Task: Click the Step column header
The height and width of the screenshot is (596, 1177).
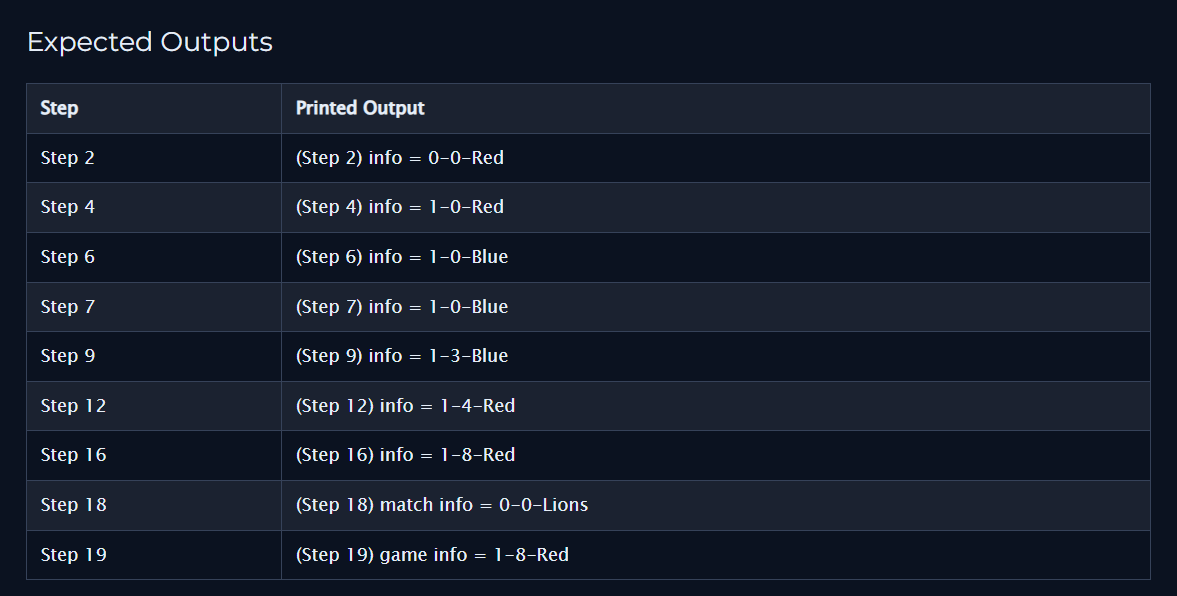Action: (x=59, y=108)
